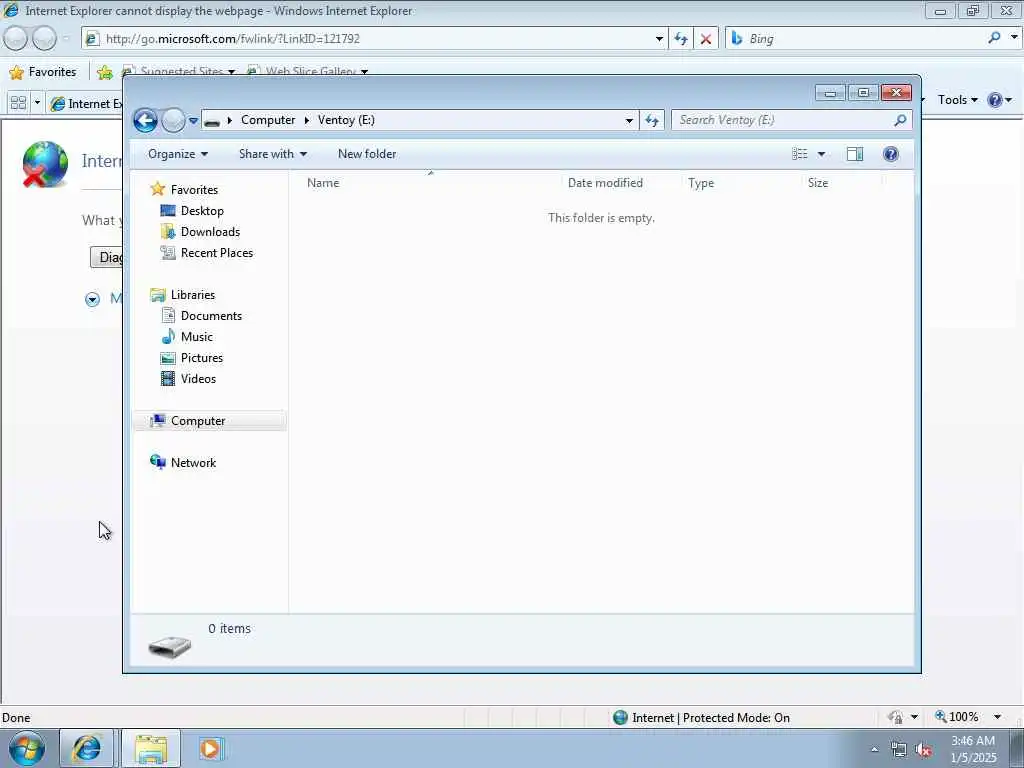
Task: Open the Internet Explorer help menu
Action: click(999, 100)
